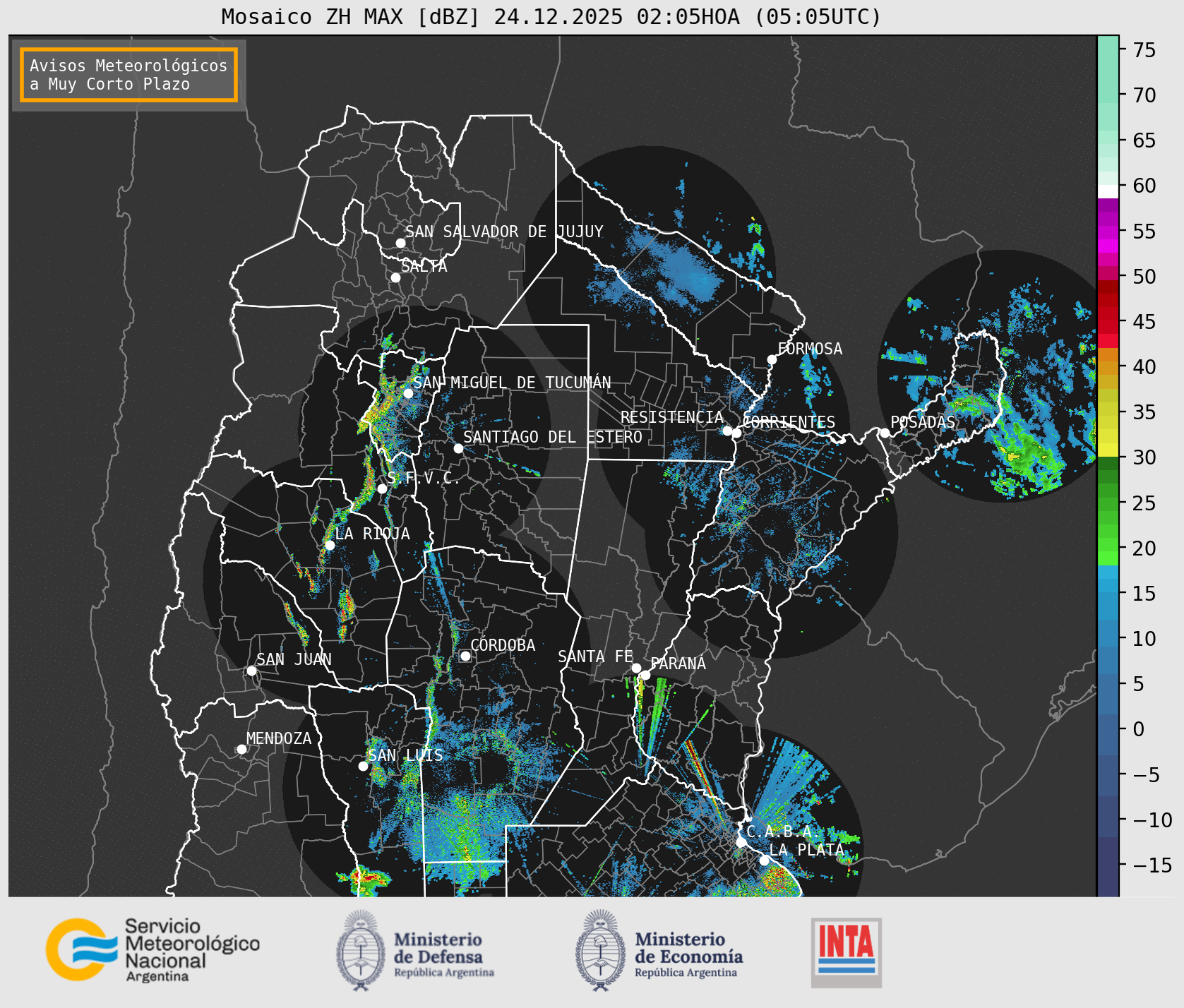1184x1008 pixels.
Task: Click the SANTIAGO DEL ESTERO label
Action: [x=553, y=437]
